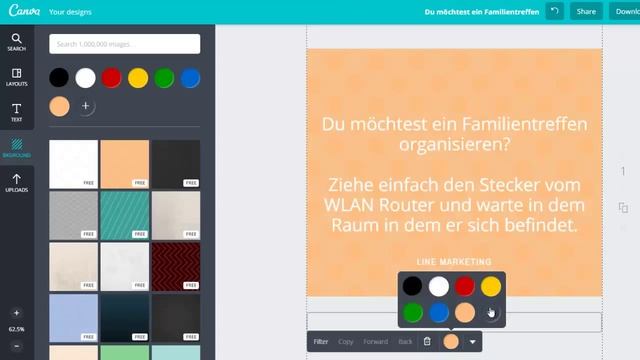This screenshot has height=360, width=640.
Task: Click the Share button
Action: point(586,11)
